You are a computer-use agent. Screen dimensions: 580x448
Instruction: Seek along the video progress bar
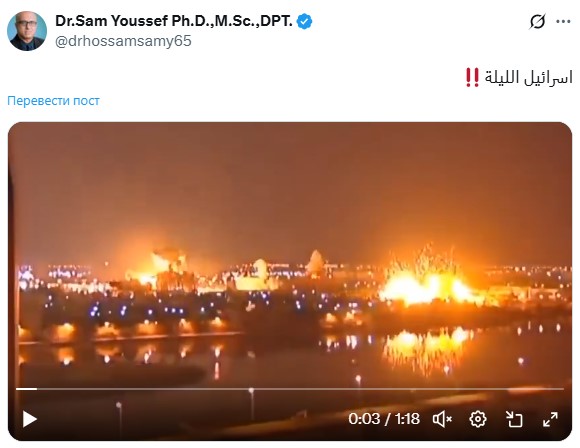pos(290,389)
